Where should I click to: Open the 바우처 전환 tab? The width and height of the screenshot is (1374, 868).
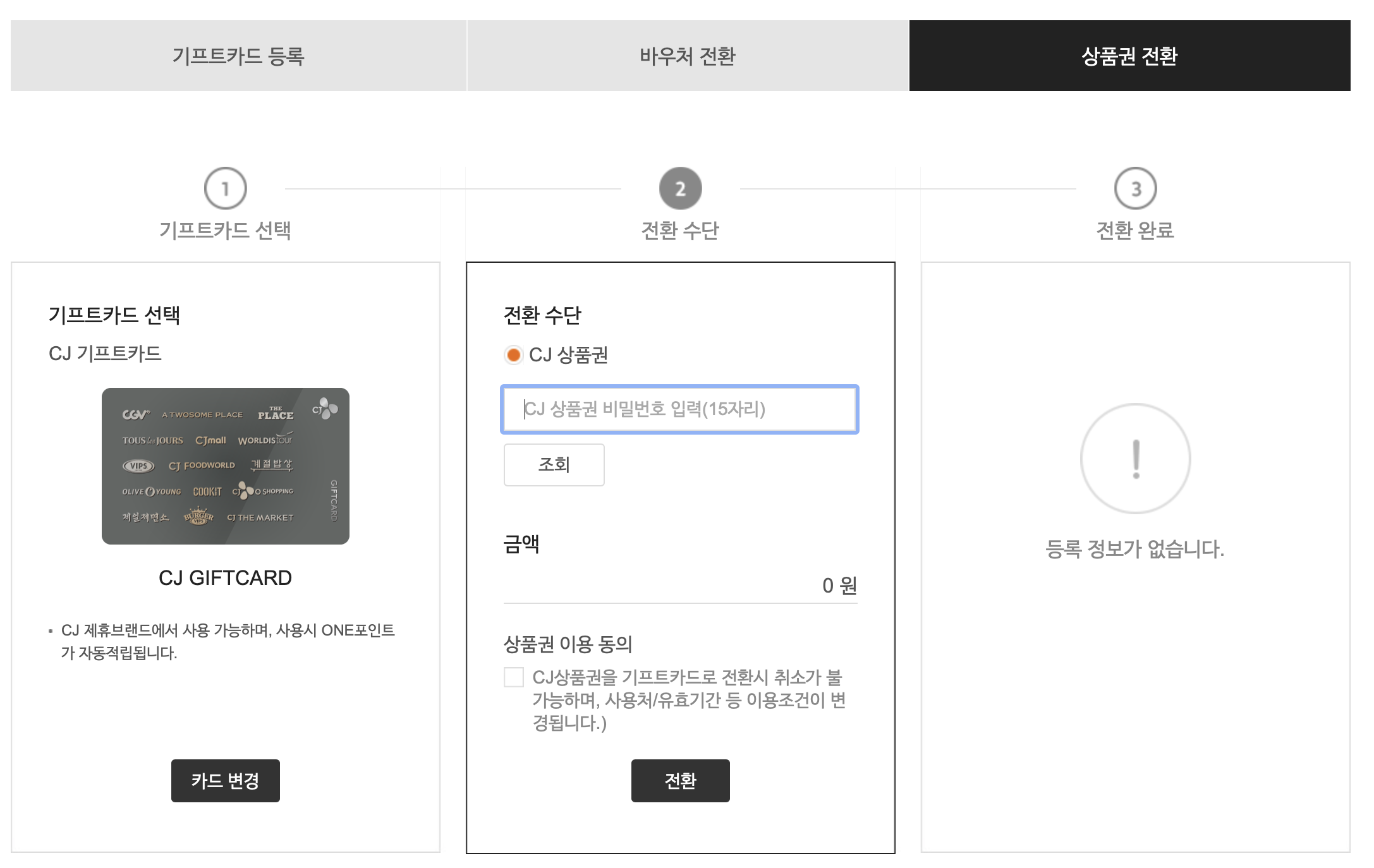coord(688,56)
